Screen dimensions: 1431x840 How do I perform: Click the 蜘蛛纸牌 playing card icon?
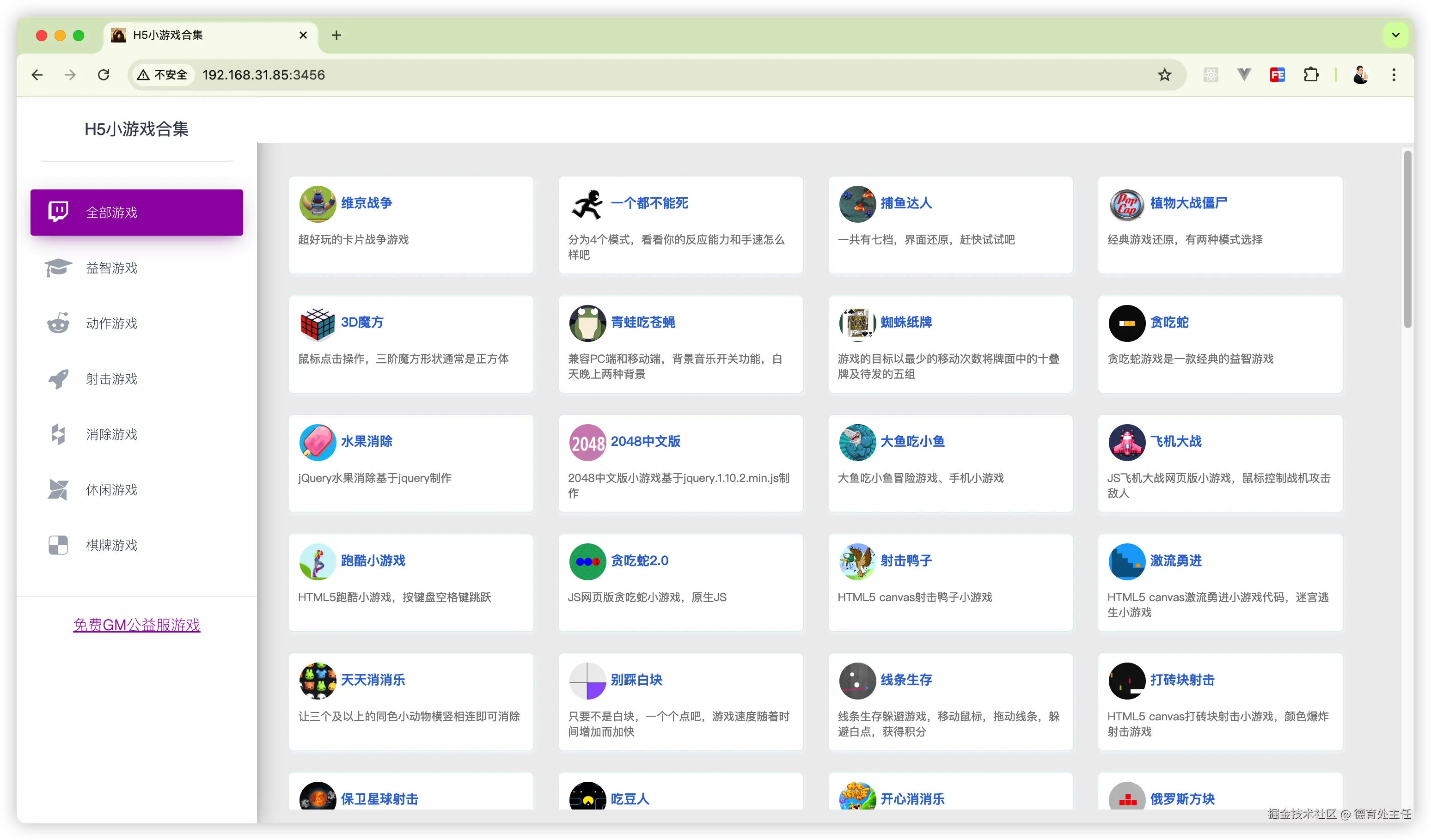857,323
